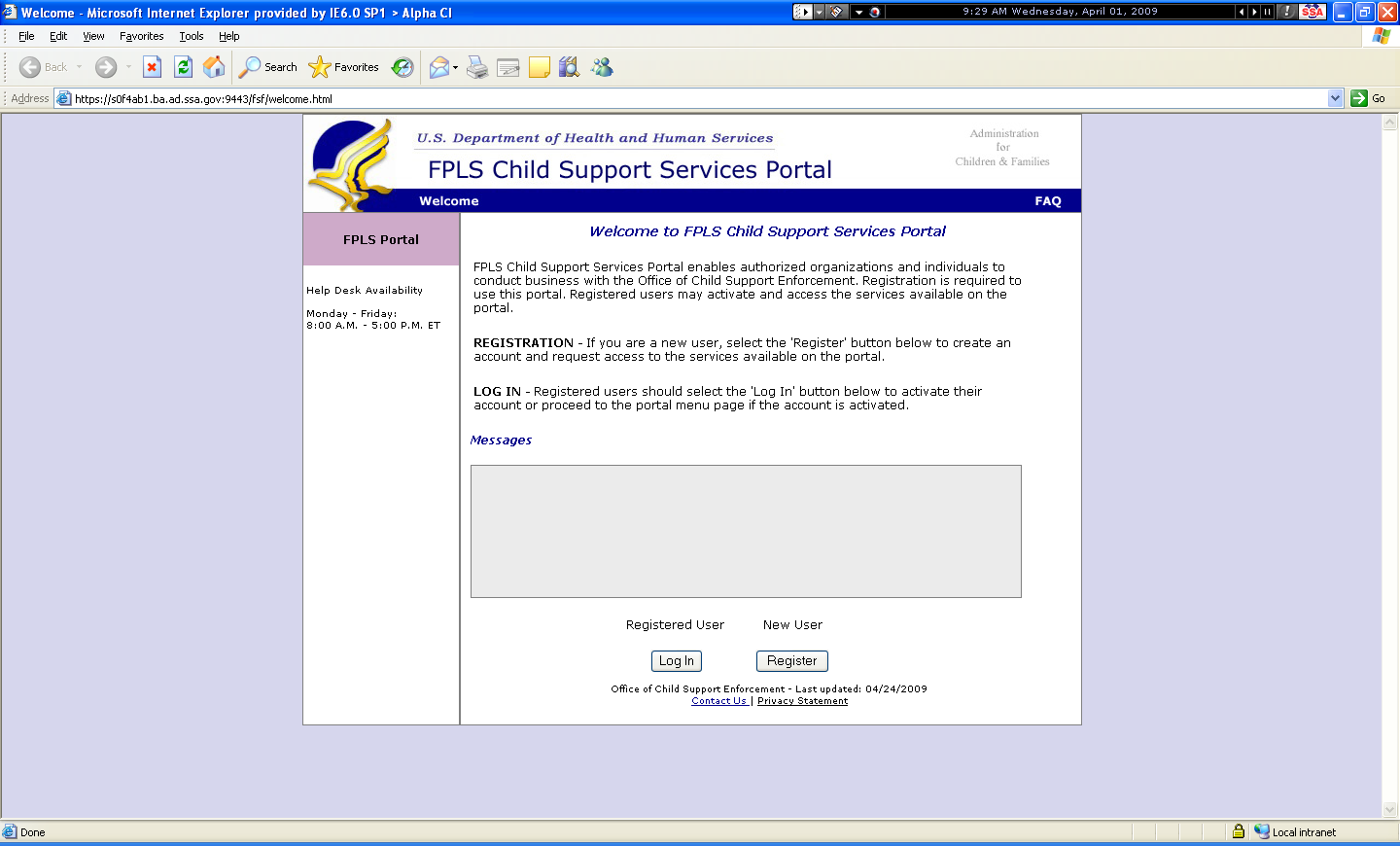Expand the address bar dropdown arrow

[1335, 98]
